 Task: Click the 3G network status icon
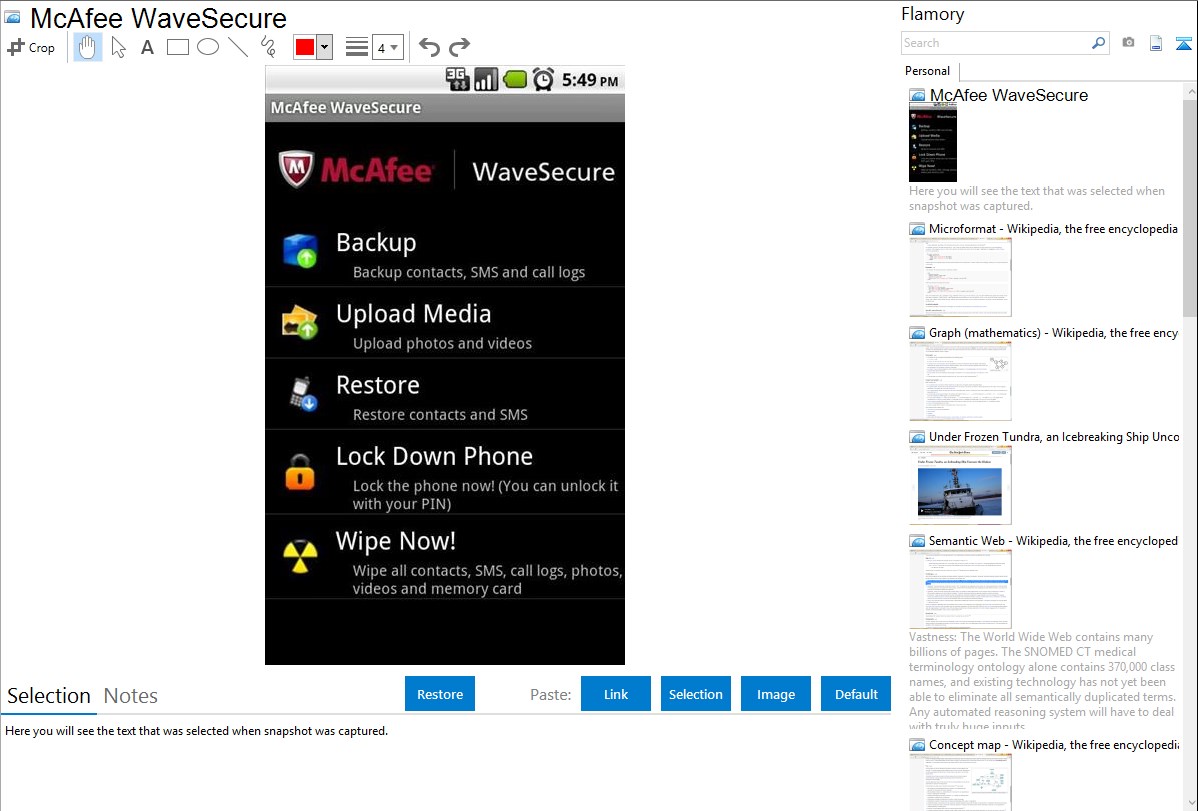(457, 79)
